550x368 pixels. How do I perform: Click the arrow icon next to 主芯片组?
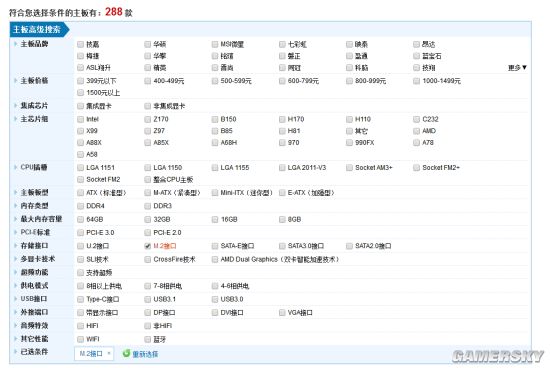[x=15, y=119]
